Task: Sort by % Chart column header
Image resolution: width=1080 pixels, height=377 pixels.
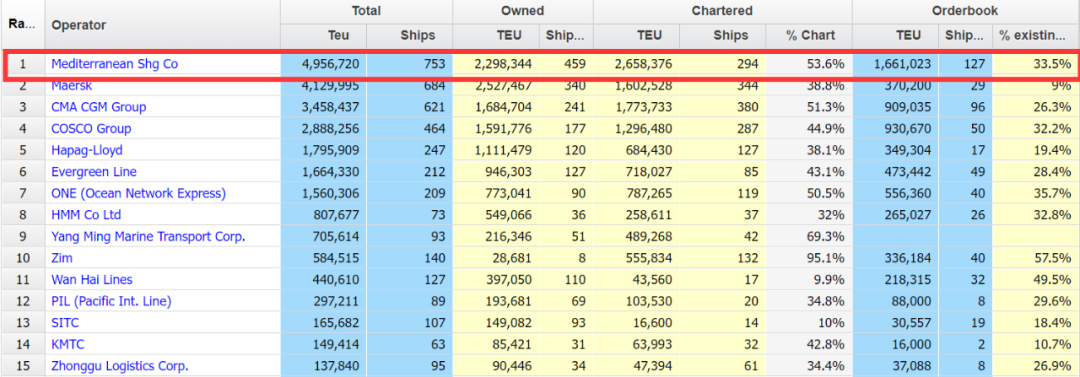Action: (809, 36)
